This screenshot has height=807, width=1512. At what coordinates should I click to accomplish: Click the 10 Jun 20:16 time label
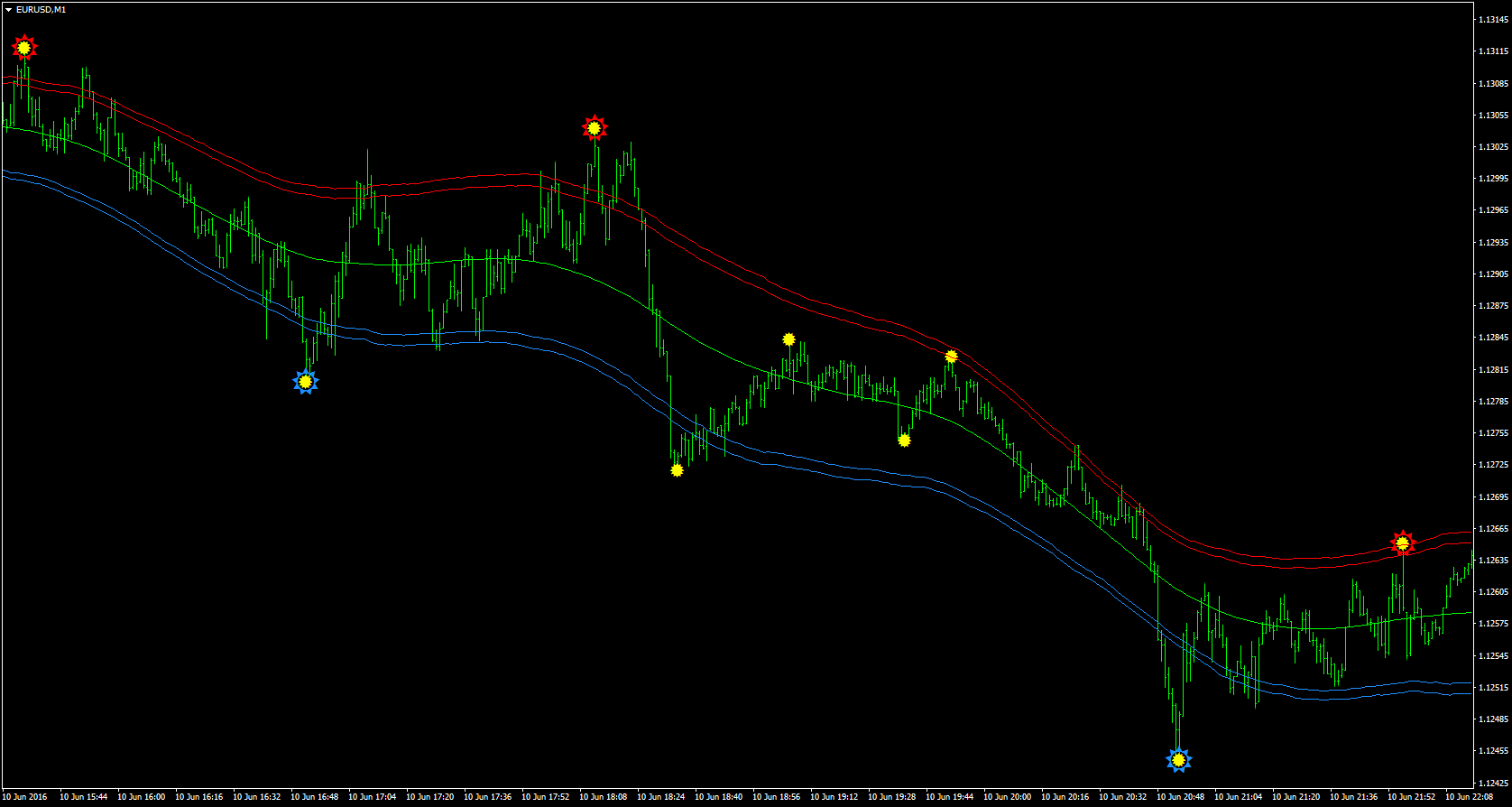(x=1065, y=797)
